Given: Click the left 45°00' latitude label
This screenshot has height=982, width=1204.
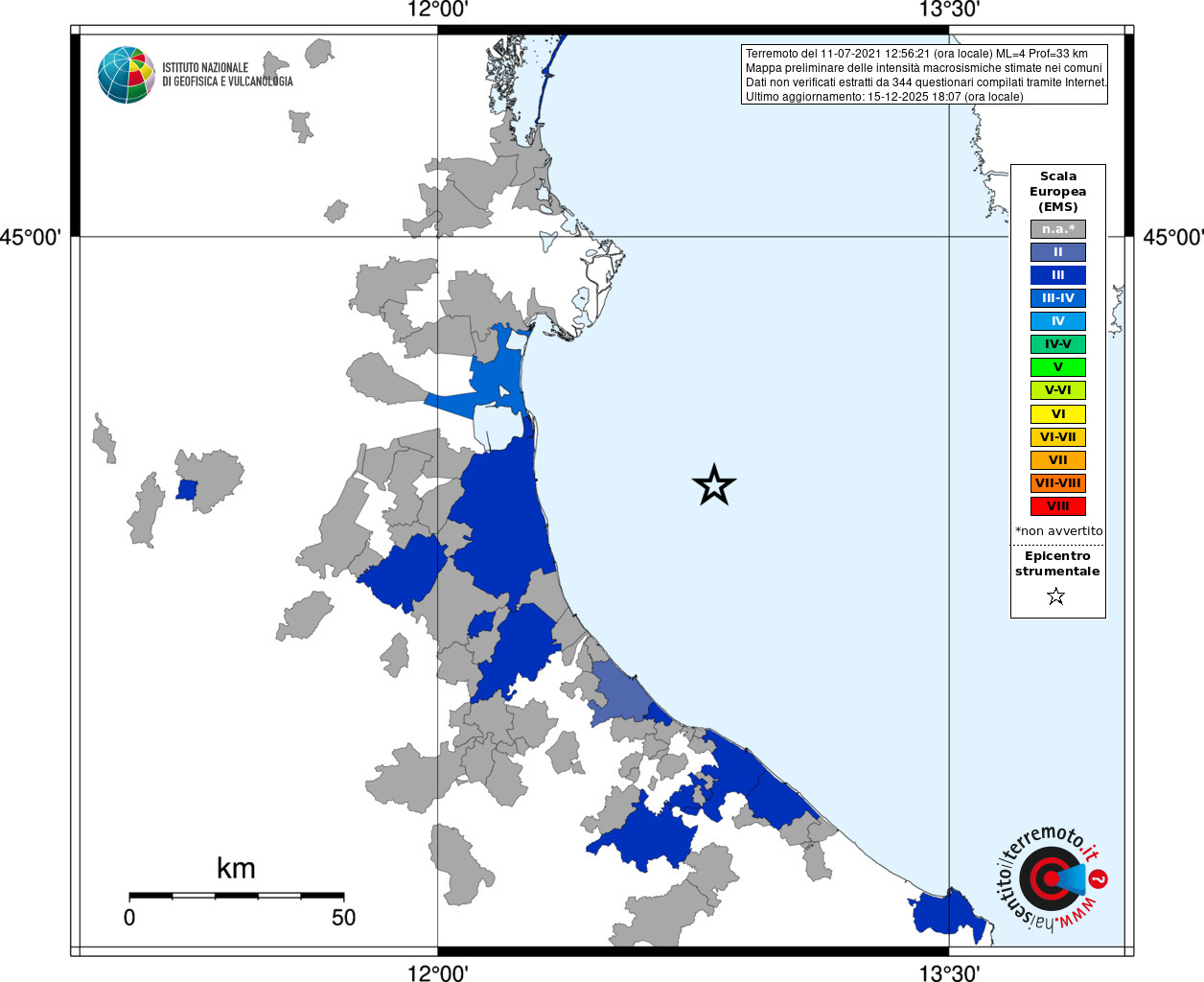Looking at the screenshot, I should (31, 237).
